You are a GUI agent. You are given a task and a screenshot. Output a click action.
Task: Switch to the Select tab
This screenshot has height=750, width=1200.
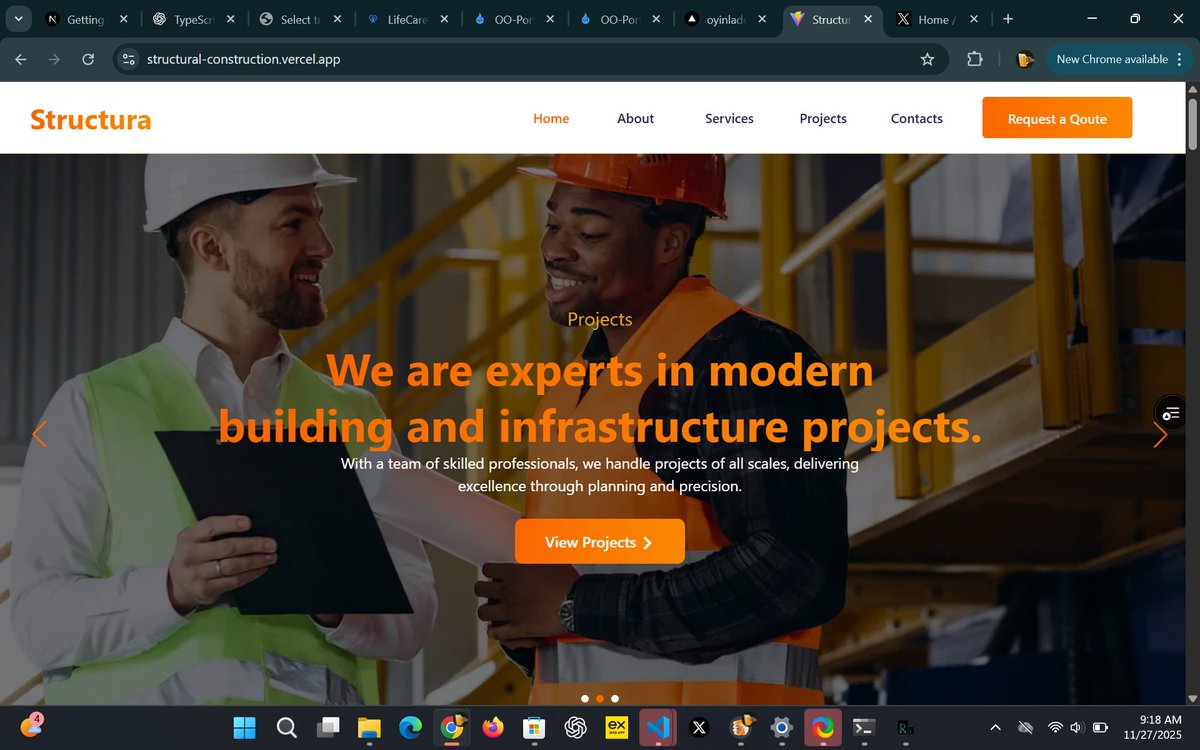tap(298, 19)
